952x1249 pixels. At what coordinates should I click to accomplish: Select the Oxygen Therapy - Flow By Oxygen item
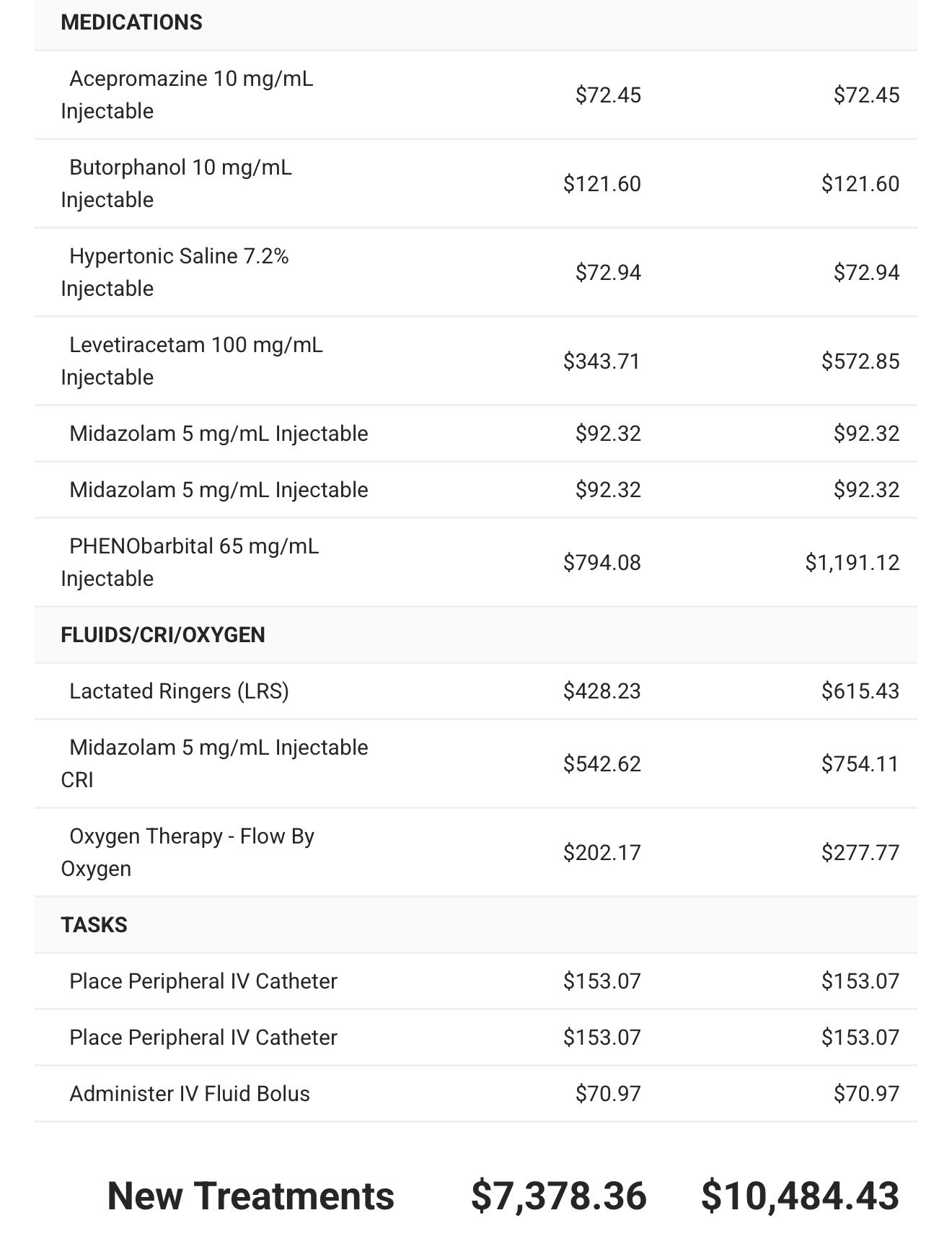[188, 852]
